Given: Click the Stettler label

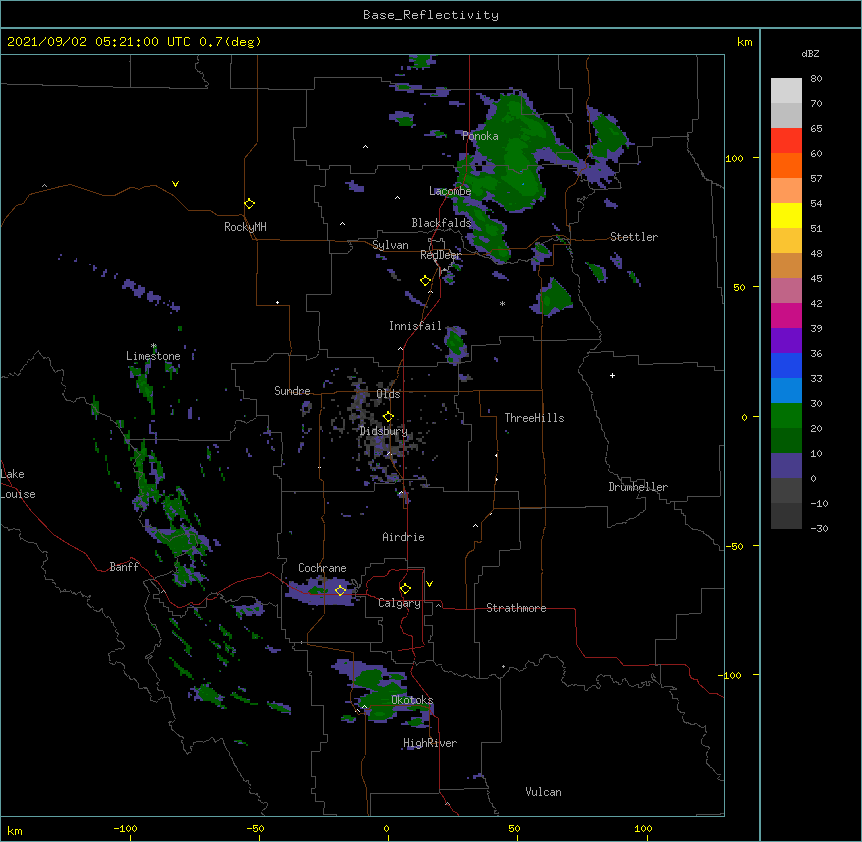Looking at the screenshot, I should [x=634, y=237].
